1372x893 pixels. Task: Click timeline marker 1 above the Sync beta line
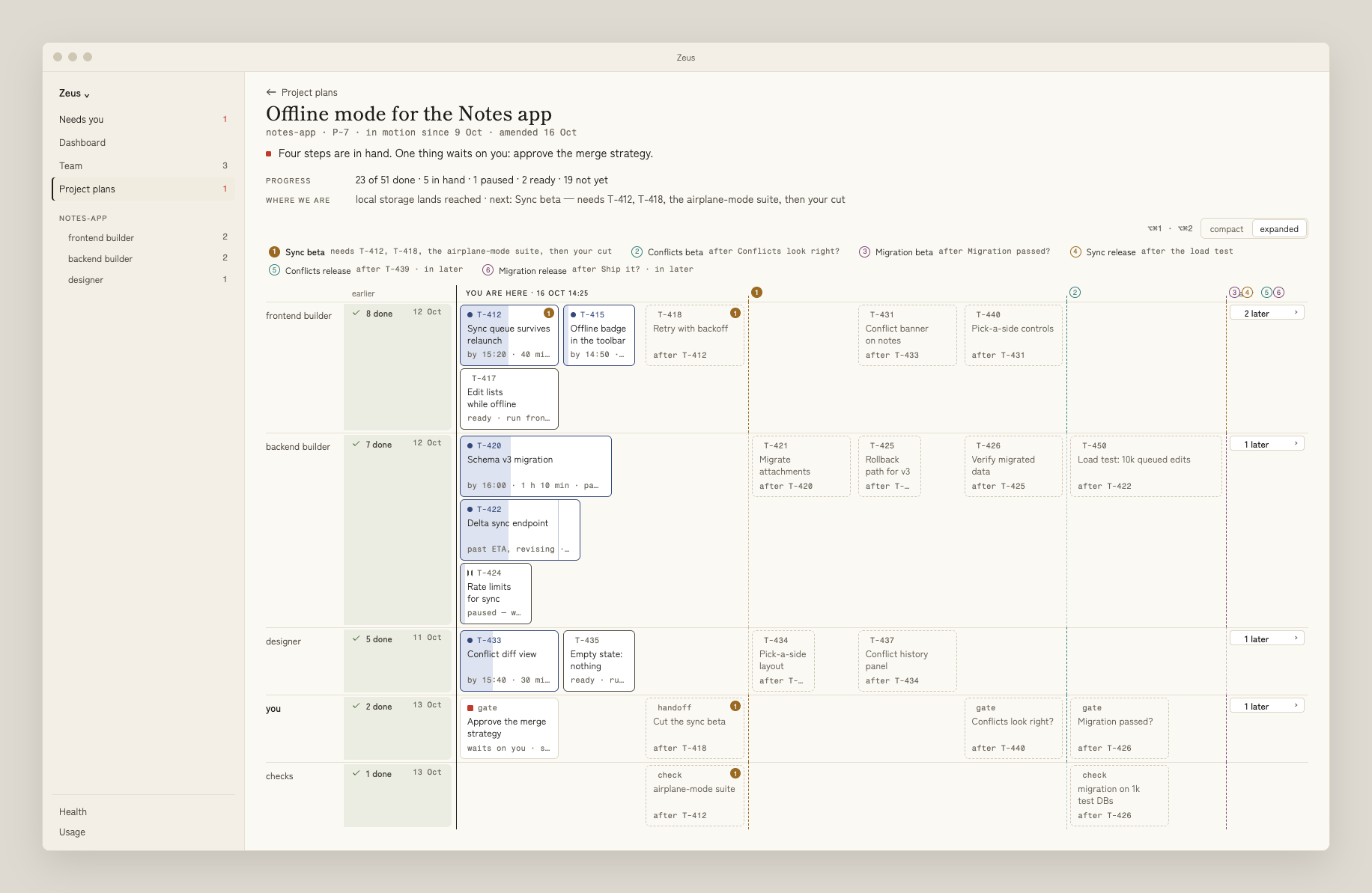[x=756, y=292]
